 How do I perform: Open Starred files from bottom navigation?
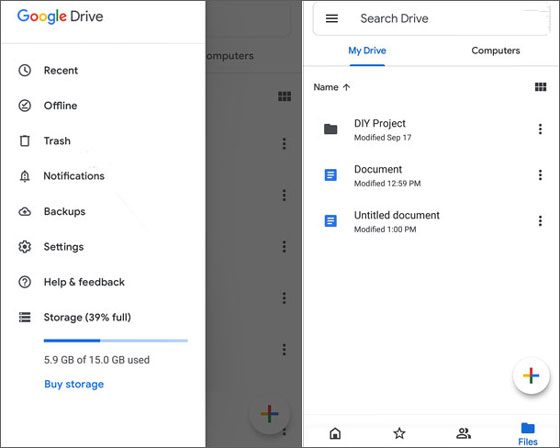pos(399,433)
